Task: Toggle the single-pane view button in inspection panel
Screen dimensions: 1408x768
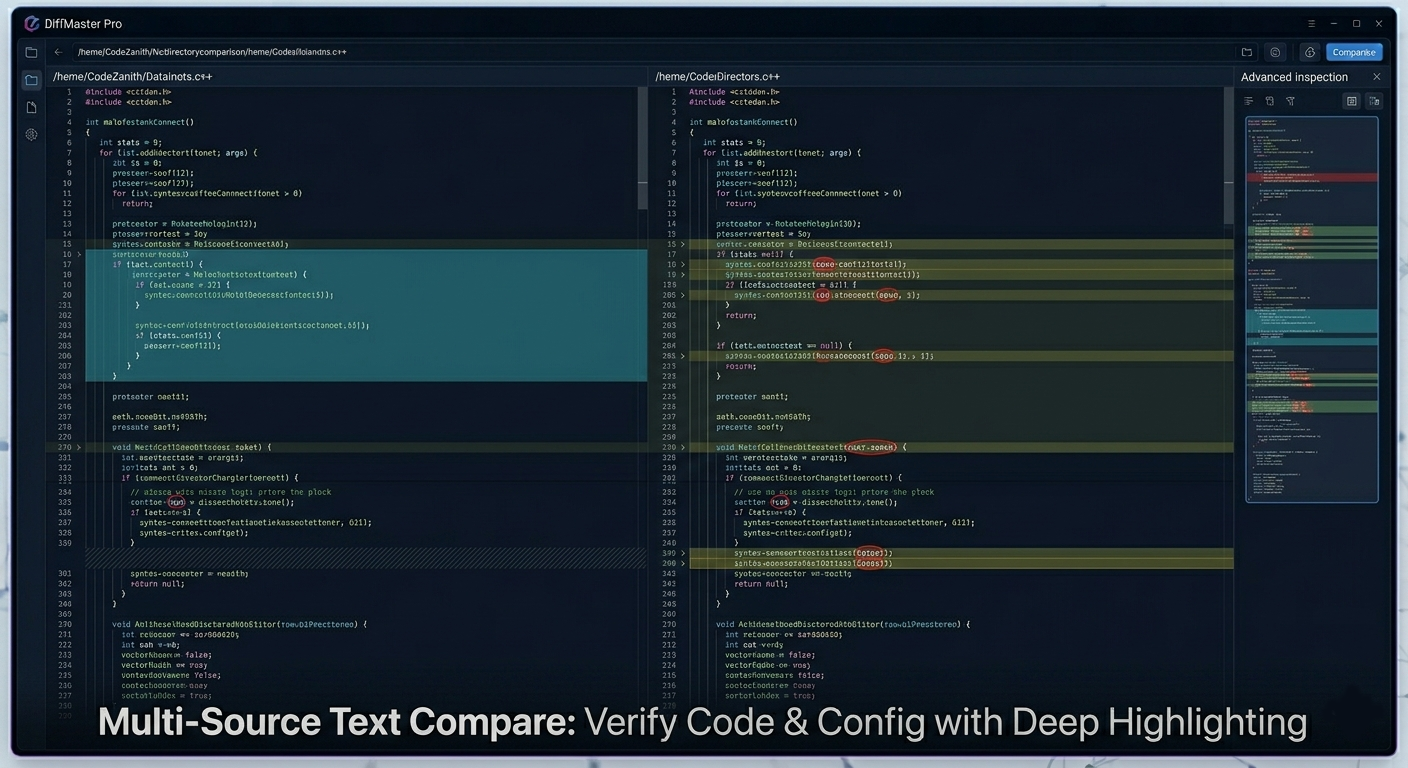Action: [1352, 101]
